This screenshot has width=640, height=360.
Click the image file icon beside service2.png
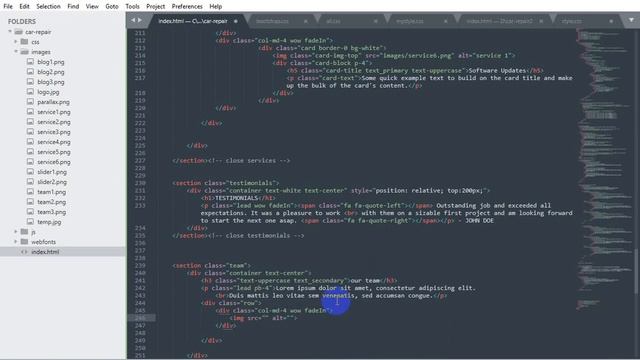pyautogui.click(x=30, y=122)
